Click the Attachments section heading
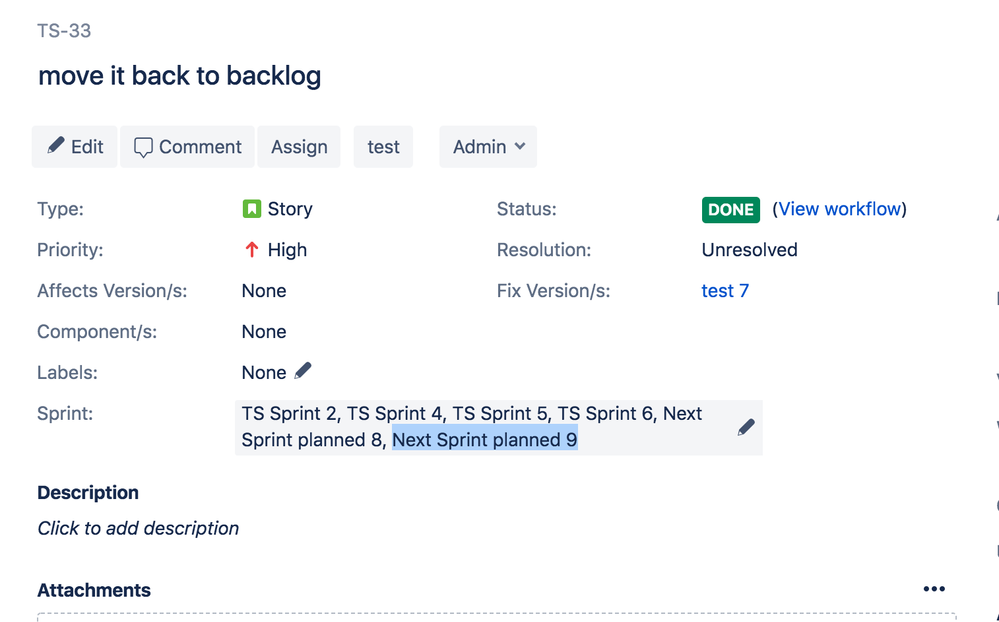The width and height of the screenshot is (999, 622). coord(93,590)
